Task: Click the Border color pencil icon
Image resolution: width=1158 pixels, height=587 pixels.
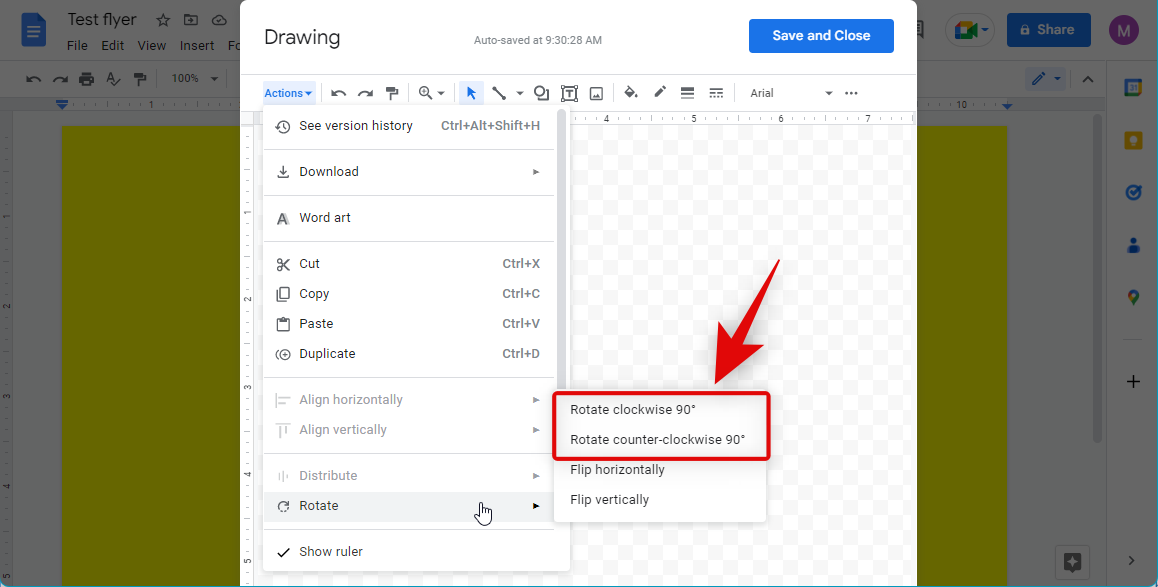Action: pos(660,93)
